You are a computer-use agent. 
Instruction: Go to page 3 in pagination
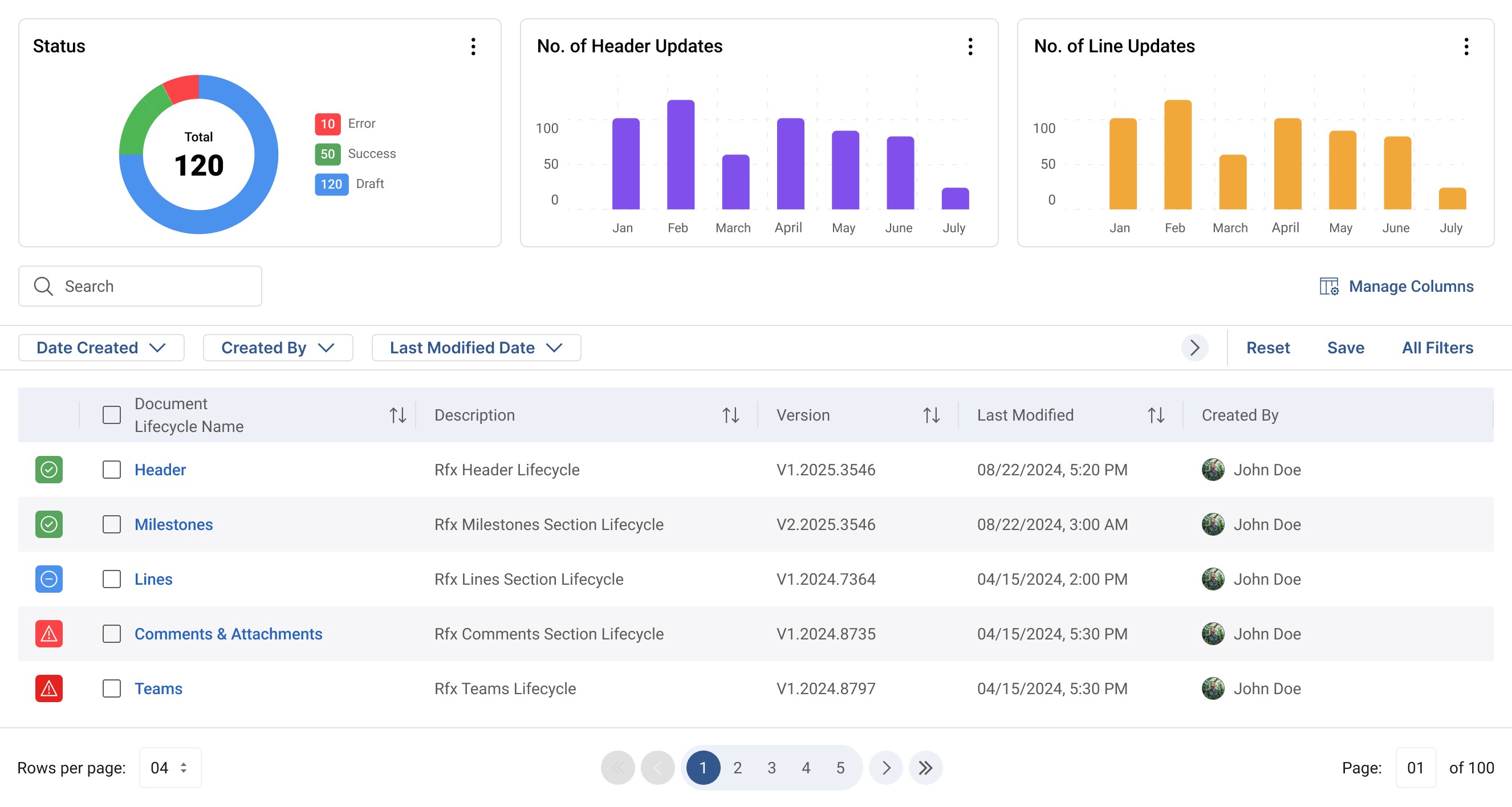tap(772, 768)
